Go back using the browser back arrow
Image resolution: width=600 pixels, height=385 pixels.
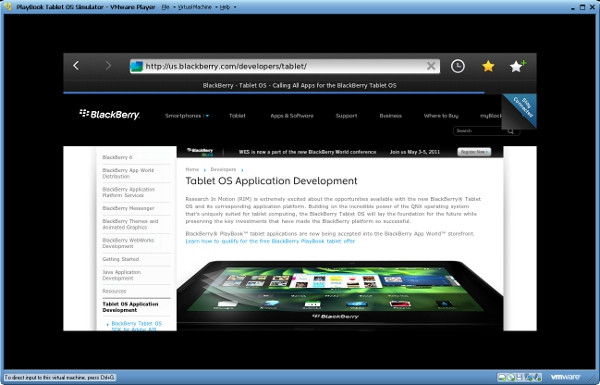click(76, 66)
